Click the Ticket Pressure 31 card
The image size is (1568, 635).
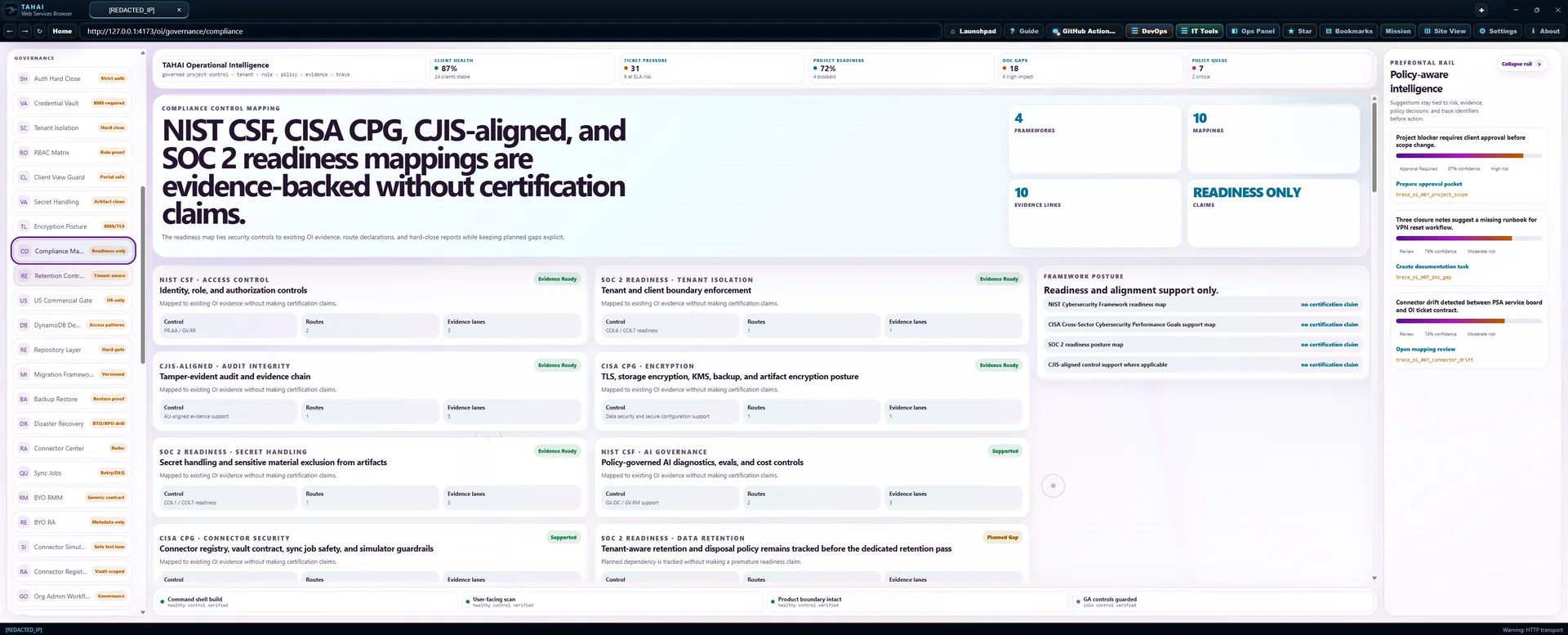coord(710,69)
